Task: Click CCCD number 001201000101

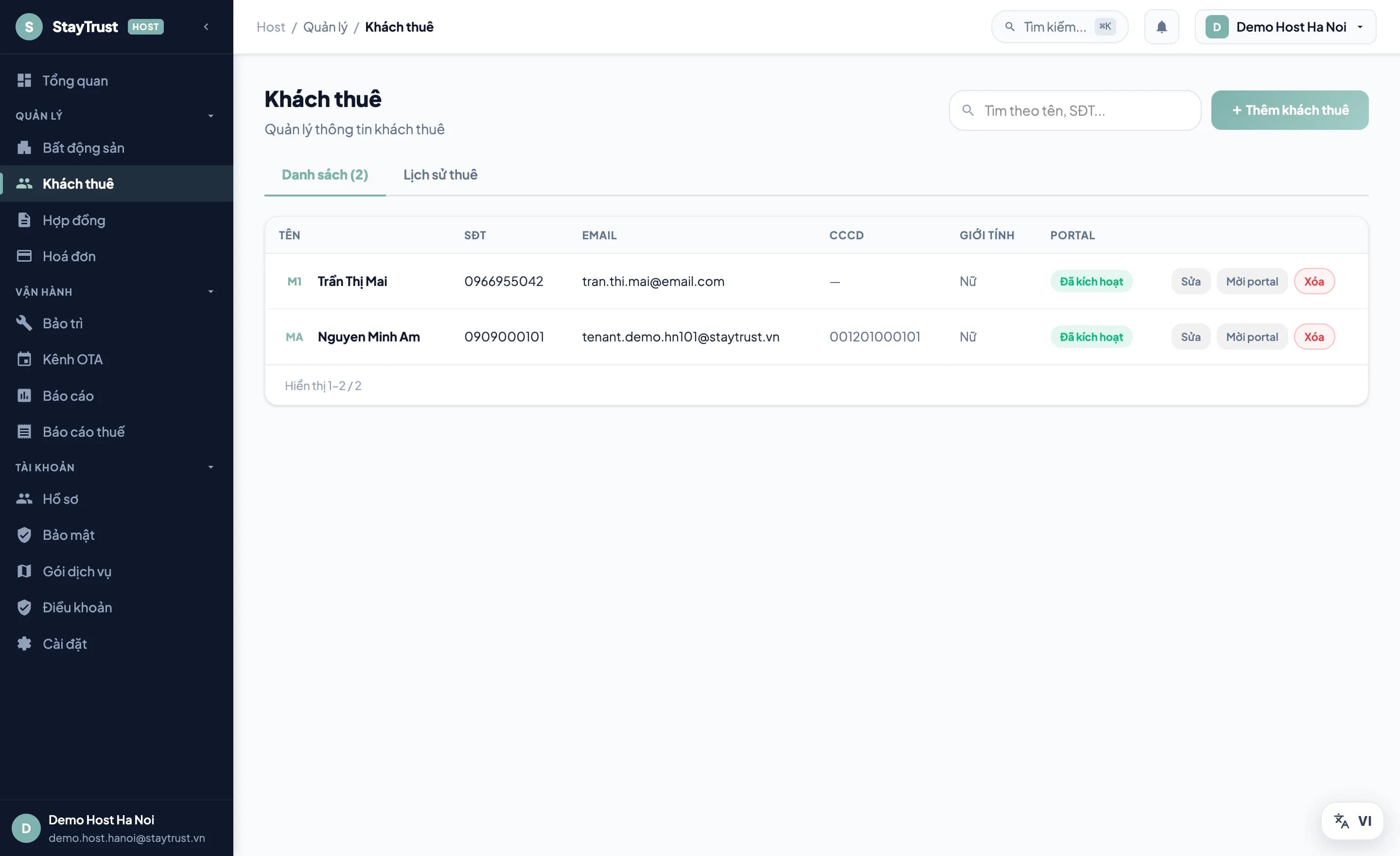Action: [x=875, y=337]
